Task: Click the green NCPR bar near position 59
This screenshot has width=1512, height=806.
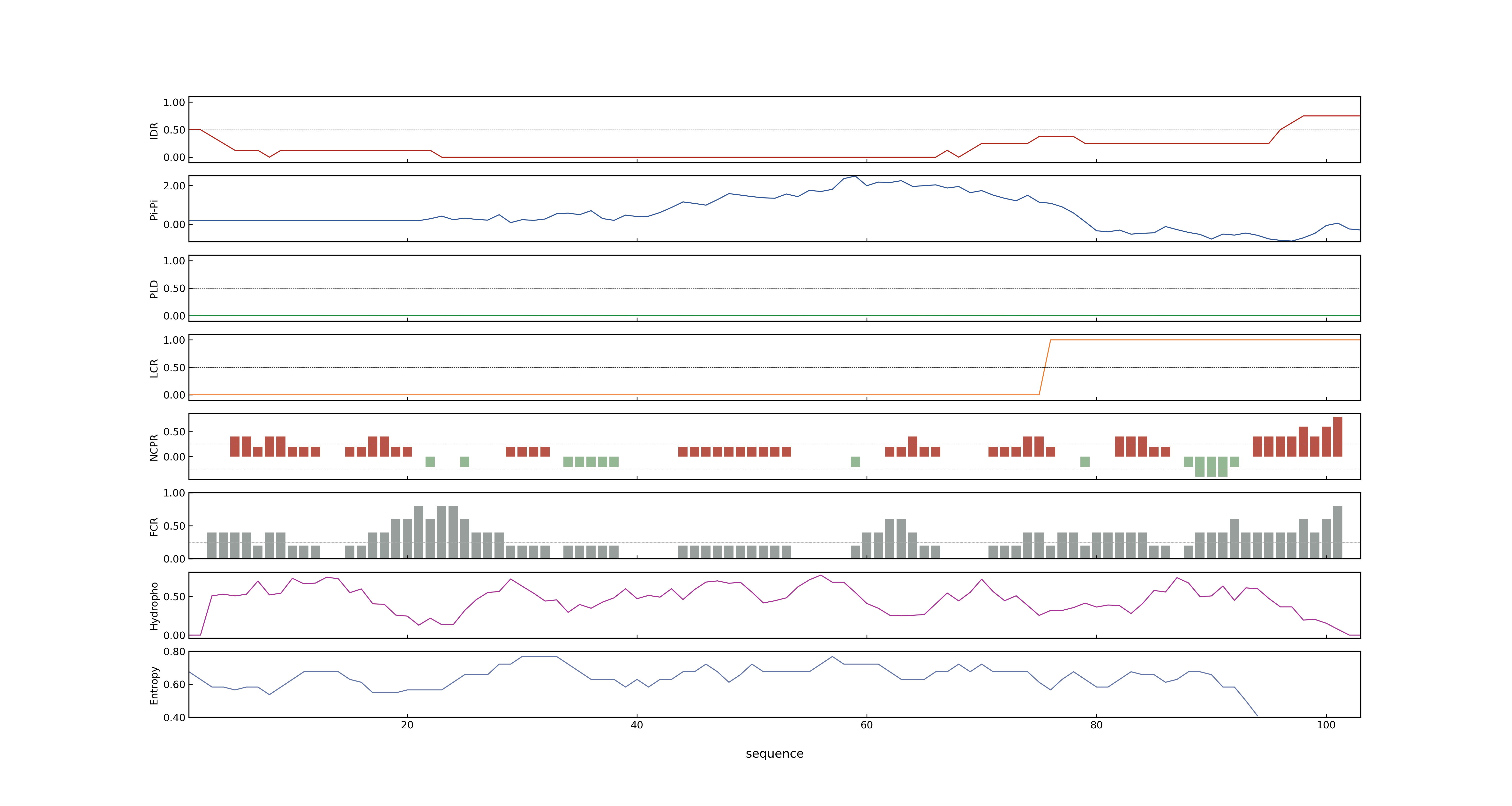Action: click(x=855, y=462)
